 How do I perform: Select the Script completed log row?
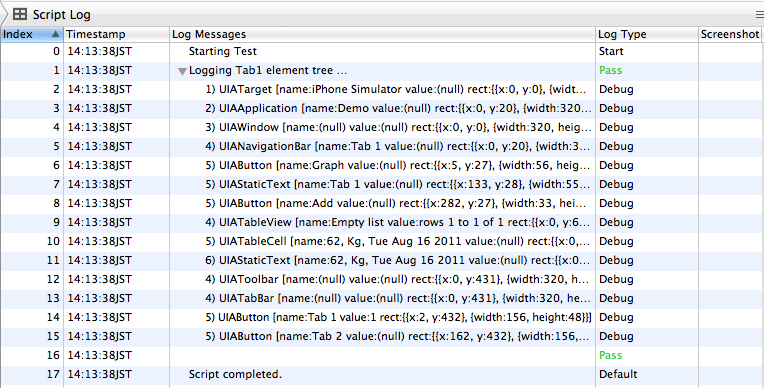point(382,374)
